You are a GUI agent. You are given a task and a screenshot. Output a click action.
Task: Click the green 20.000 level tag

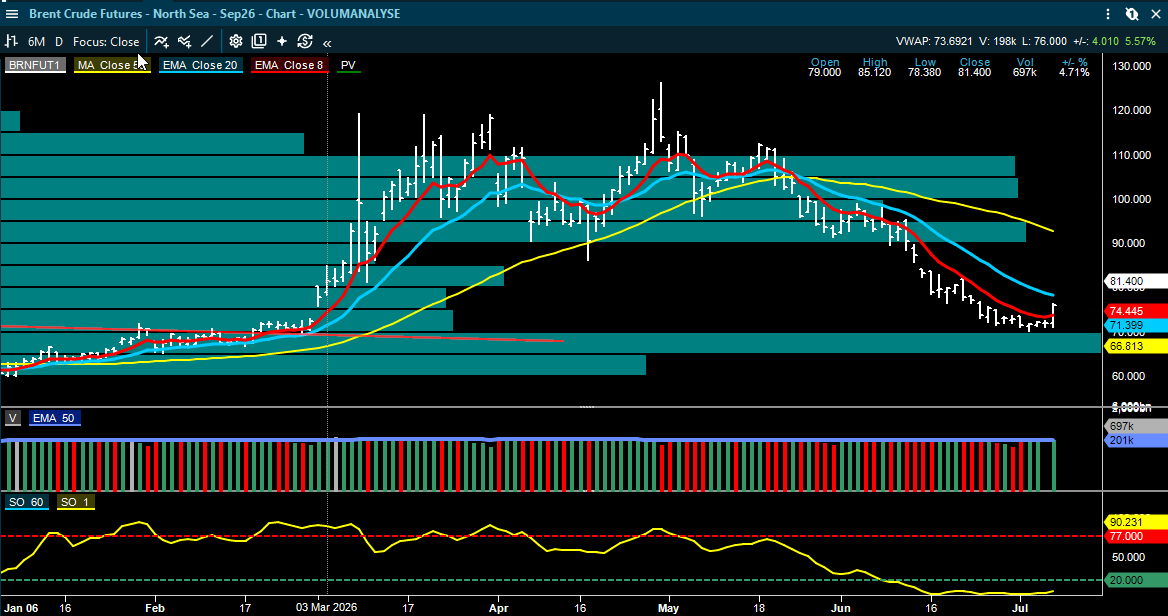[x=1135, y=580]
